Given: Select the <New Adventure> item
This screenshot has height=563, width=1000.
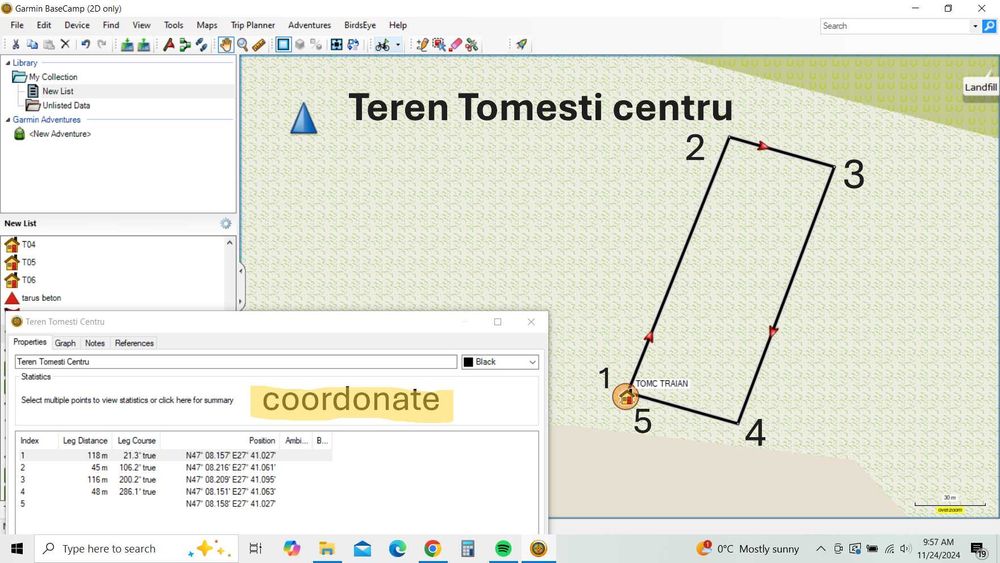Looking at the screenshot, I should (x=60, y=134).
